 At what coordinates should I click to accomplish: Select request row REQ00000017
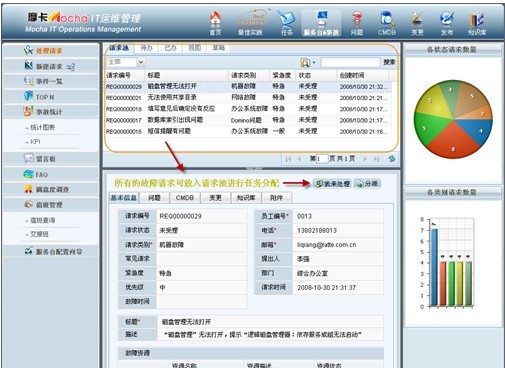coord(248,120)
